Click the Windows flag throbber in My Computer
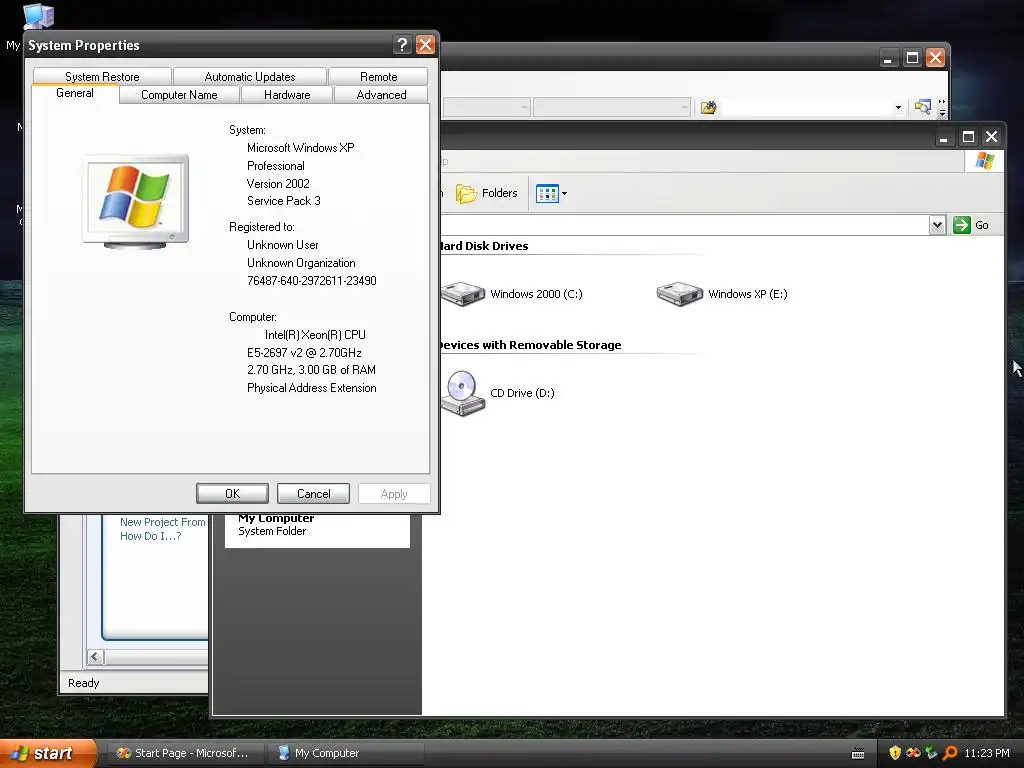This screenshot has width=1024, height=768. [x=985, y=161]
